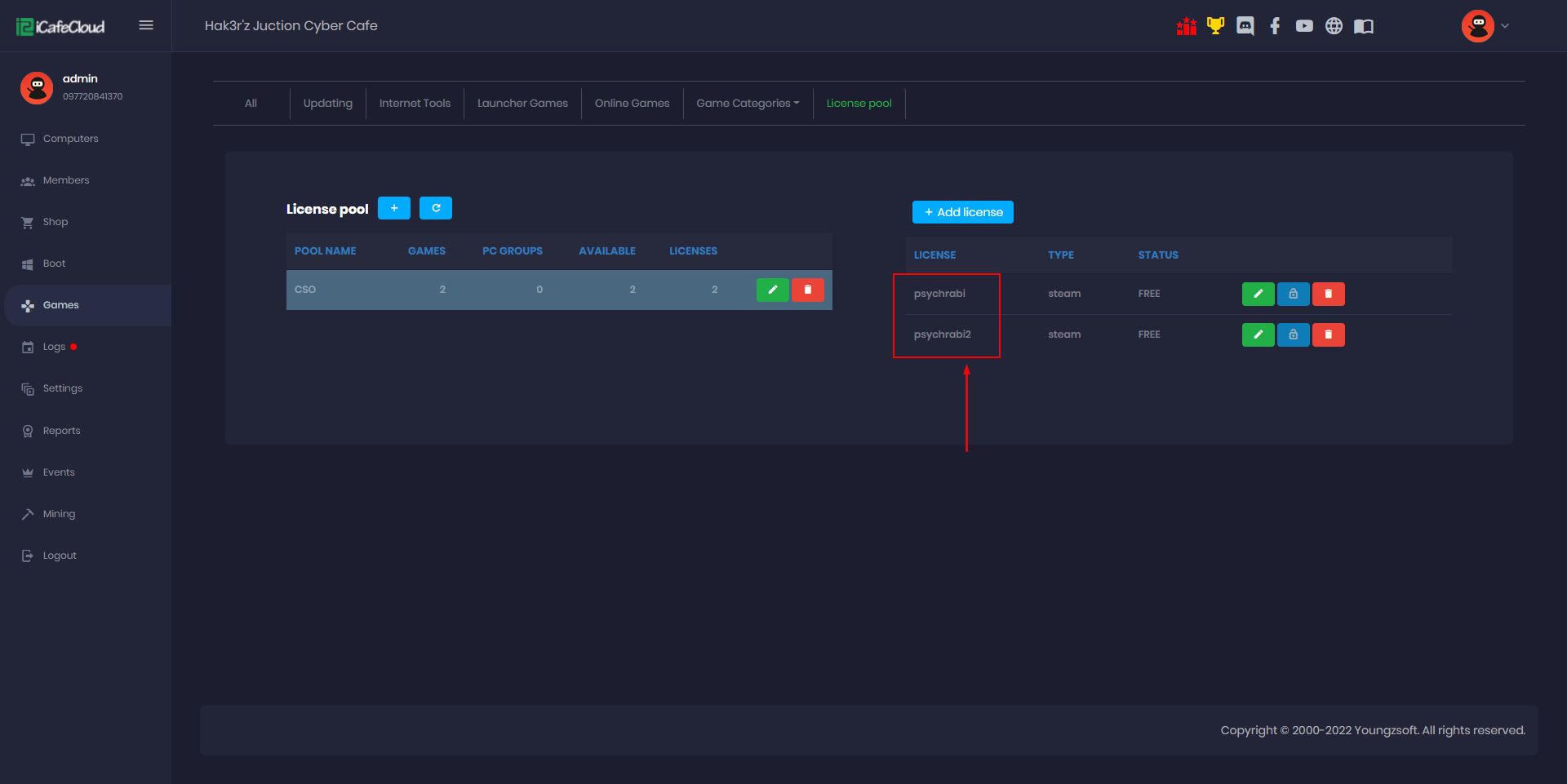Viewport: 1567px width, 784px height.
Task: Open the red gift box icon
Action: click(1187, 26)
